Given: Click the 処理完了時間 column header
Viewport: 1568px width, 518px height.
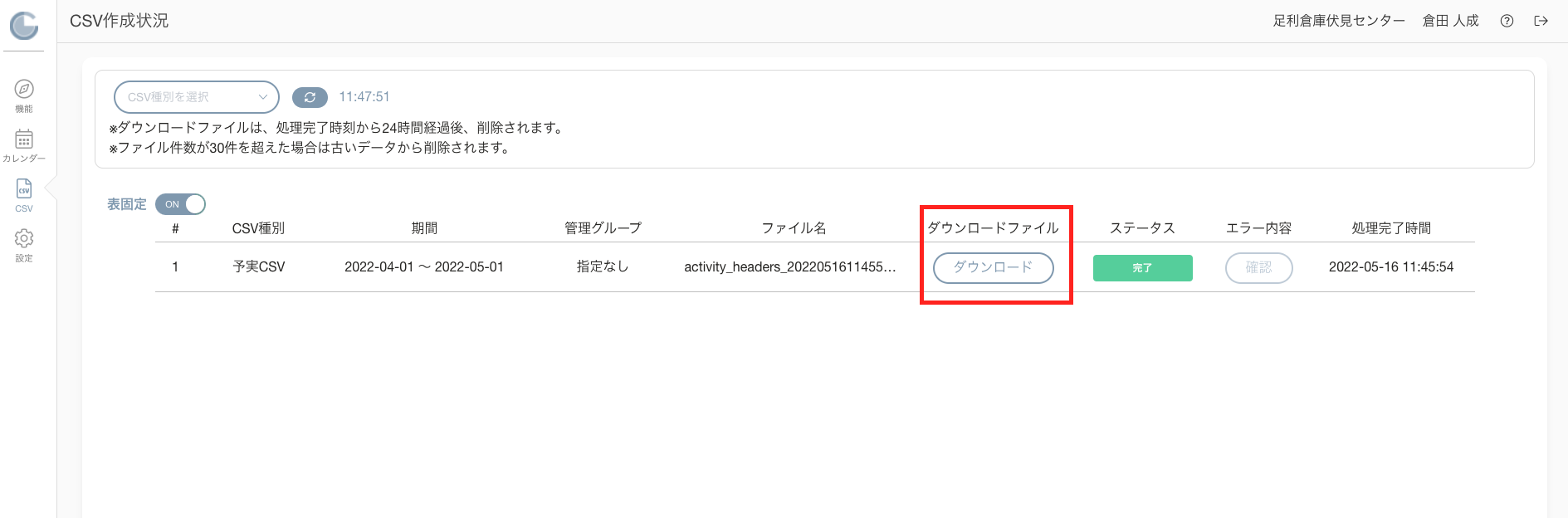Looking at the screenshot, I should (1391, 228).
